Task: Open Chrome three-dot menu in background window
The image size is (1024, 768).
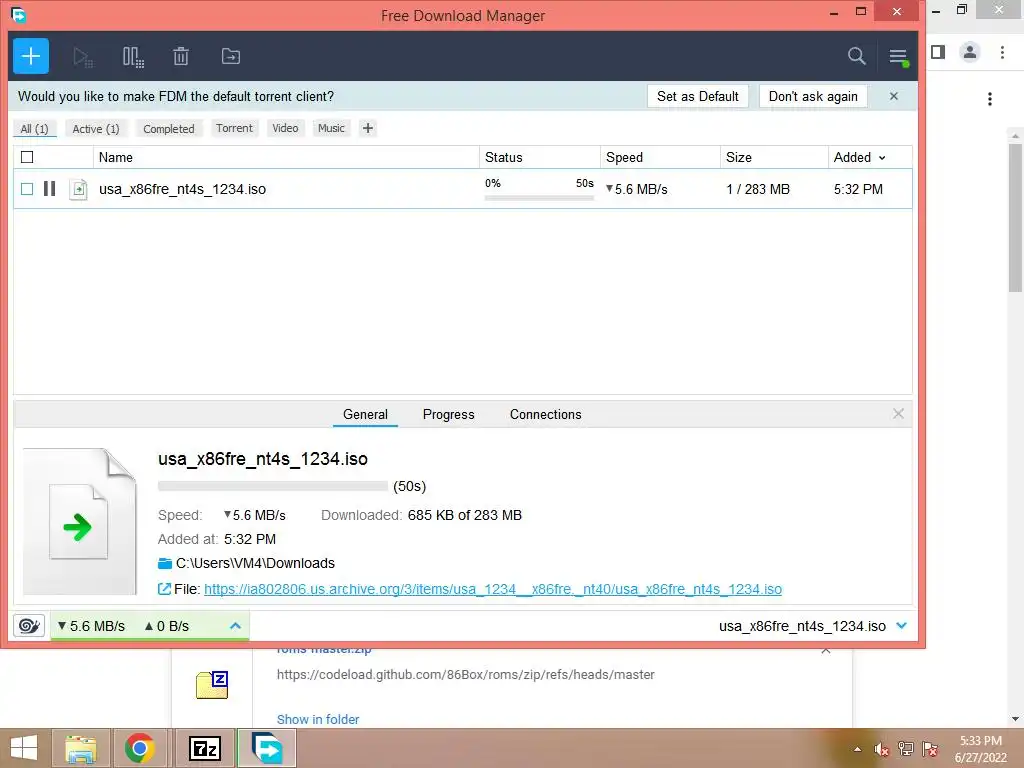Action: 1002,52
